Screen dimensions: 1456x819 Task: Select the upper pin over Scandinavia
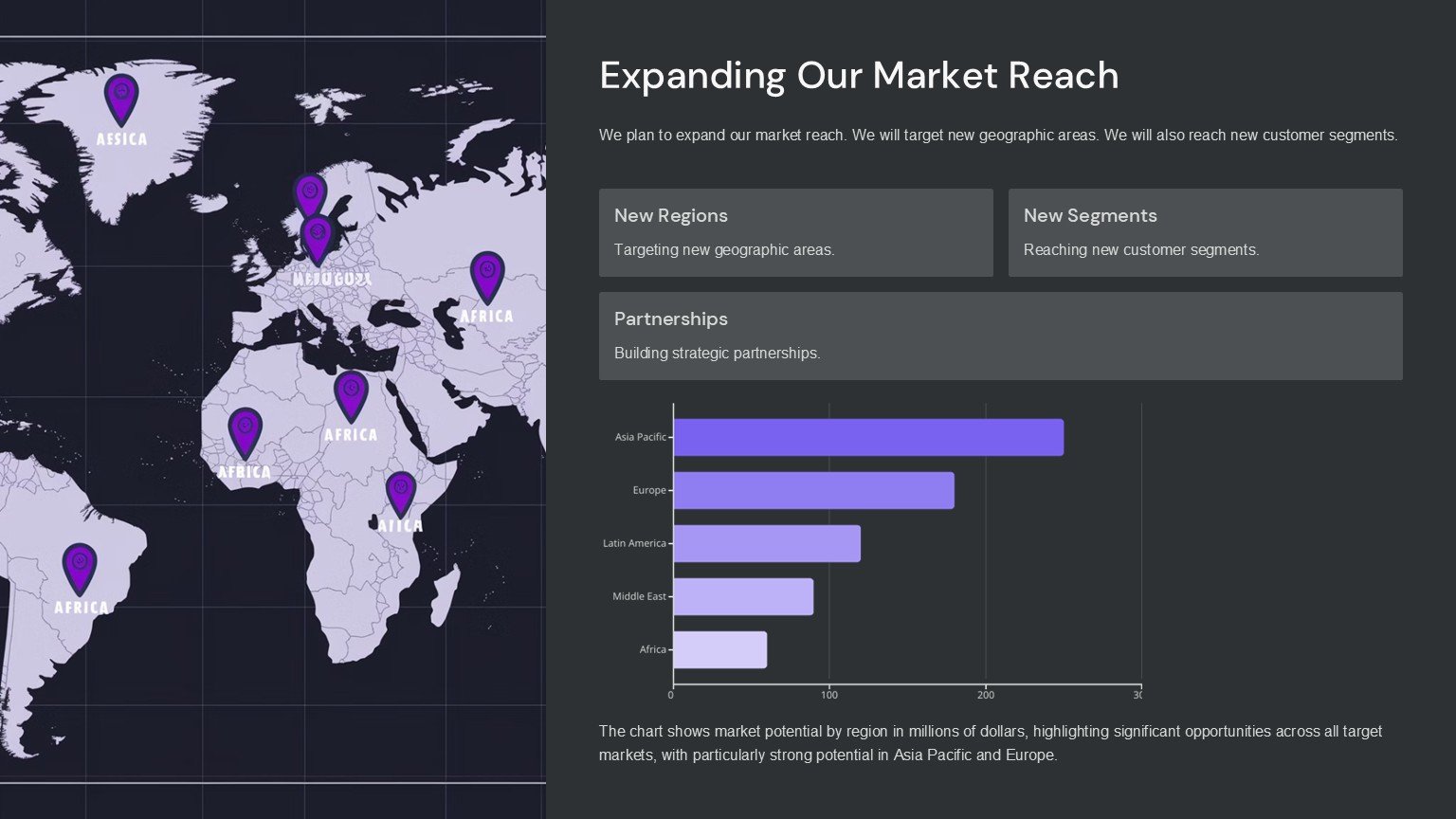click(x=309, y=192)
